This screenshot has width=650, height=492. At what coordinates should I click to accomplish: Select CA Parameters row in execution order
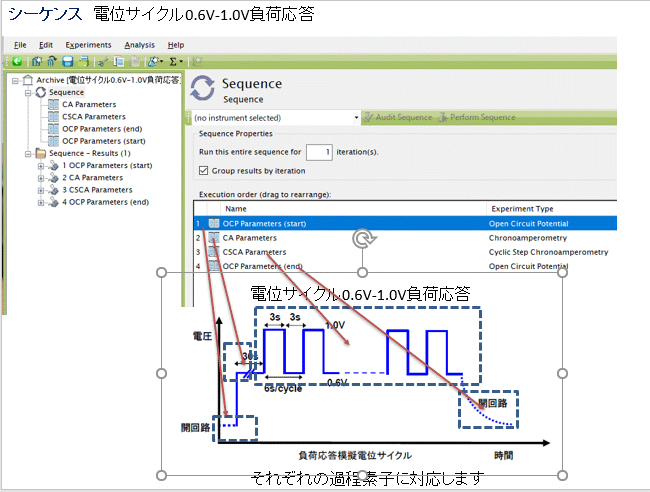point(405,238)
